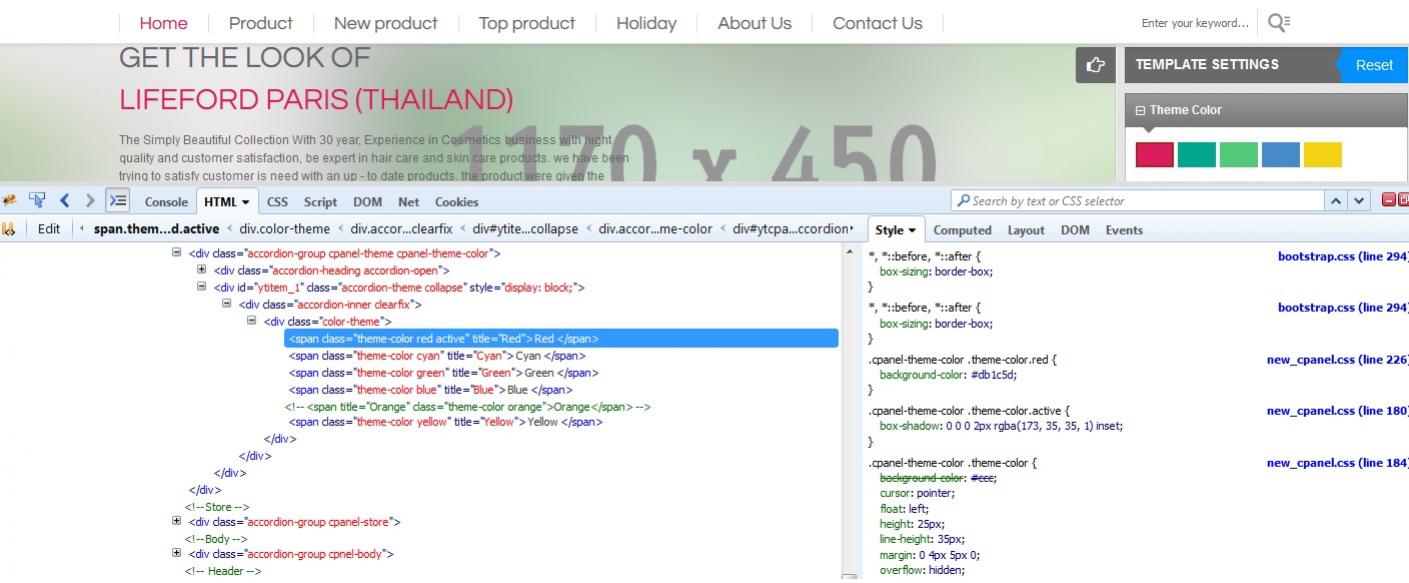Go to Top product page
Image resolution: width=1409 pixels, height=583 pixels.
coord(527,23)
